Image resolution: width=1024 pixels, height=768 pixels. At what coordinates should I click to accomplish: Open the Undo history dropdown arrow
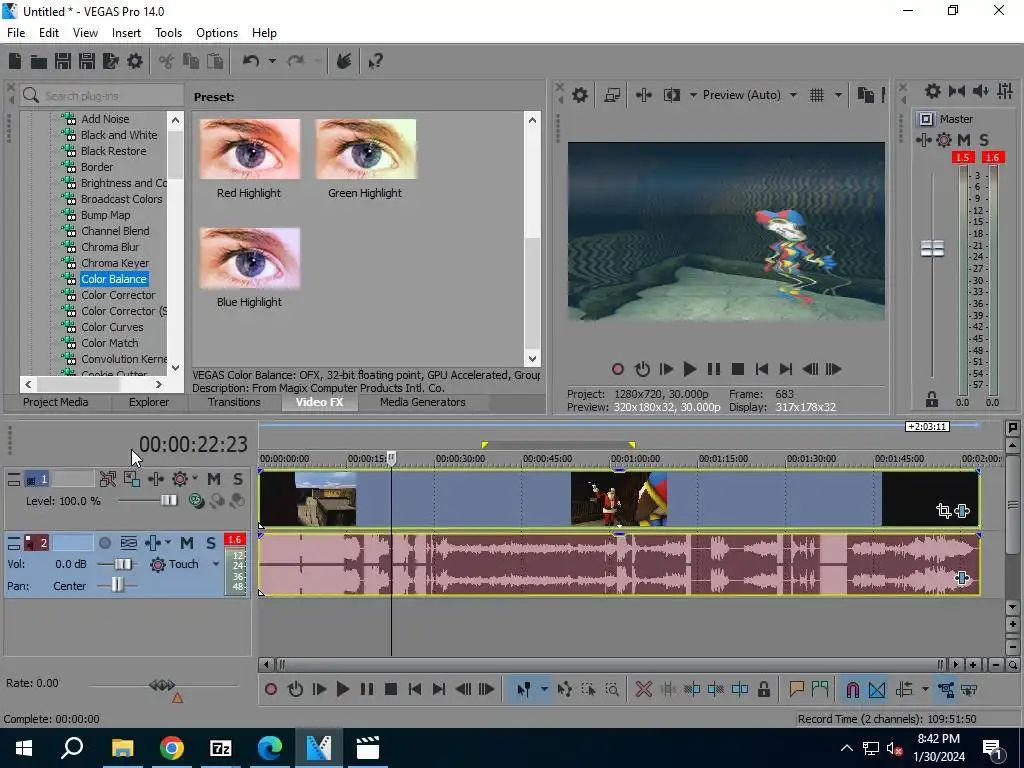[272, 61]
